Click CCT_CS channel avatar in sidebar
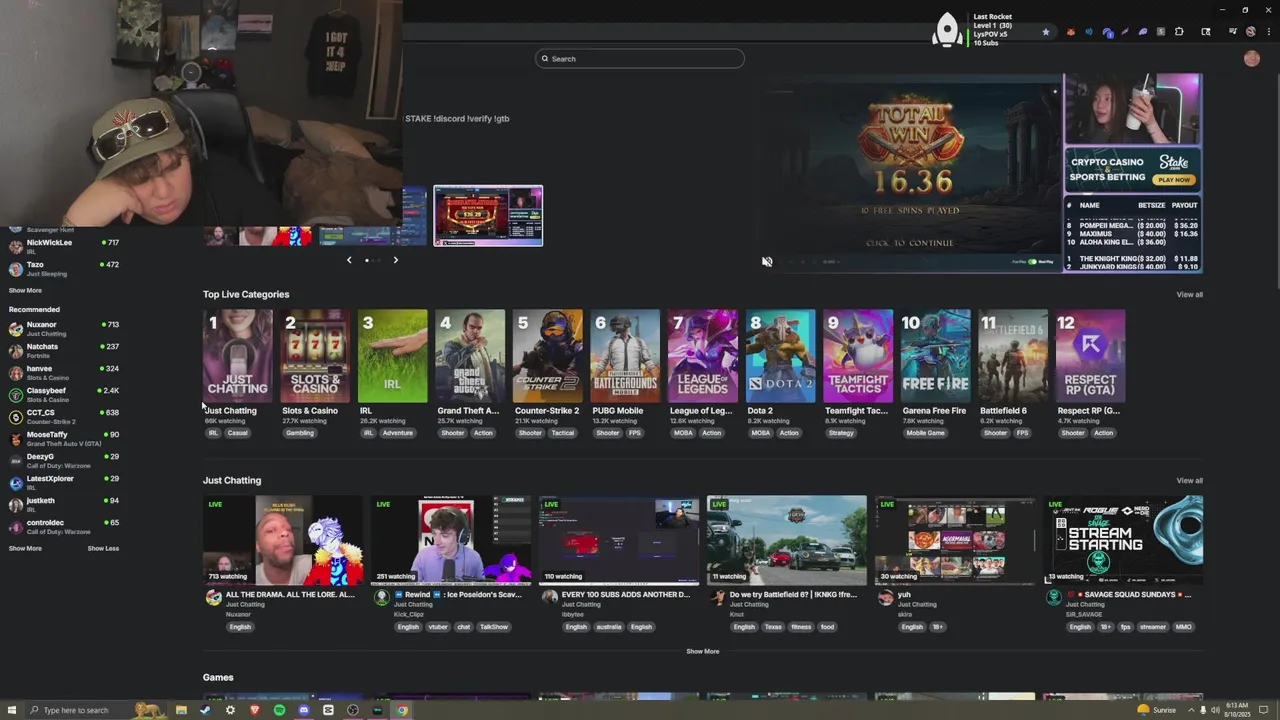Screen dimensions: 1280x720 tap(16, 416)
